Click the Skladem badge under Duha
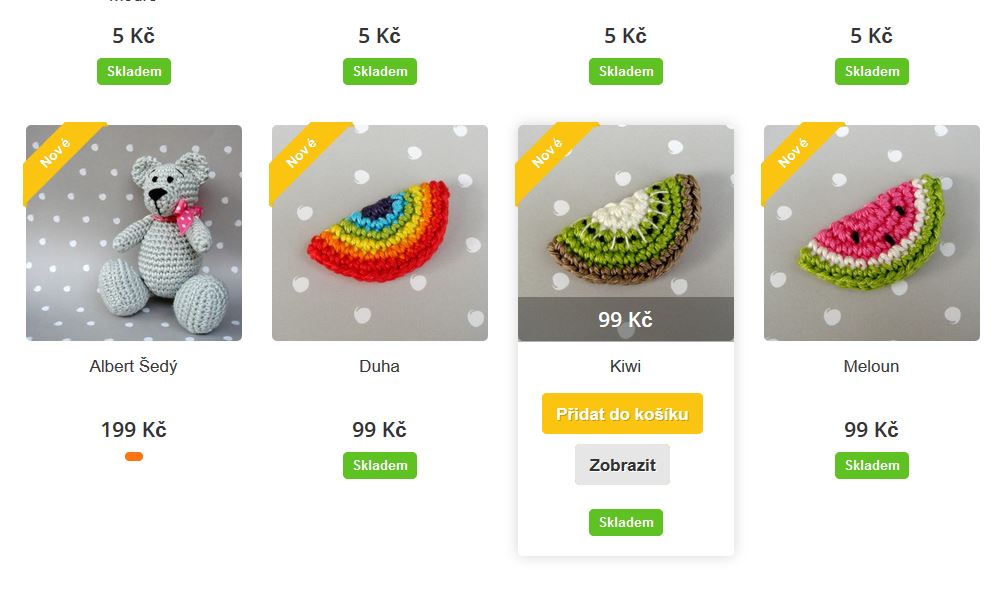1000x591 pixels. click(x=379, y=465)
